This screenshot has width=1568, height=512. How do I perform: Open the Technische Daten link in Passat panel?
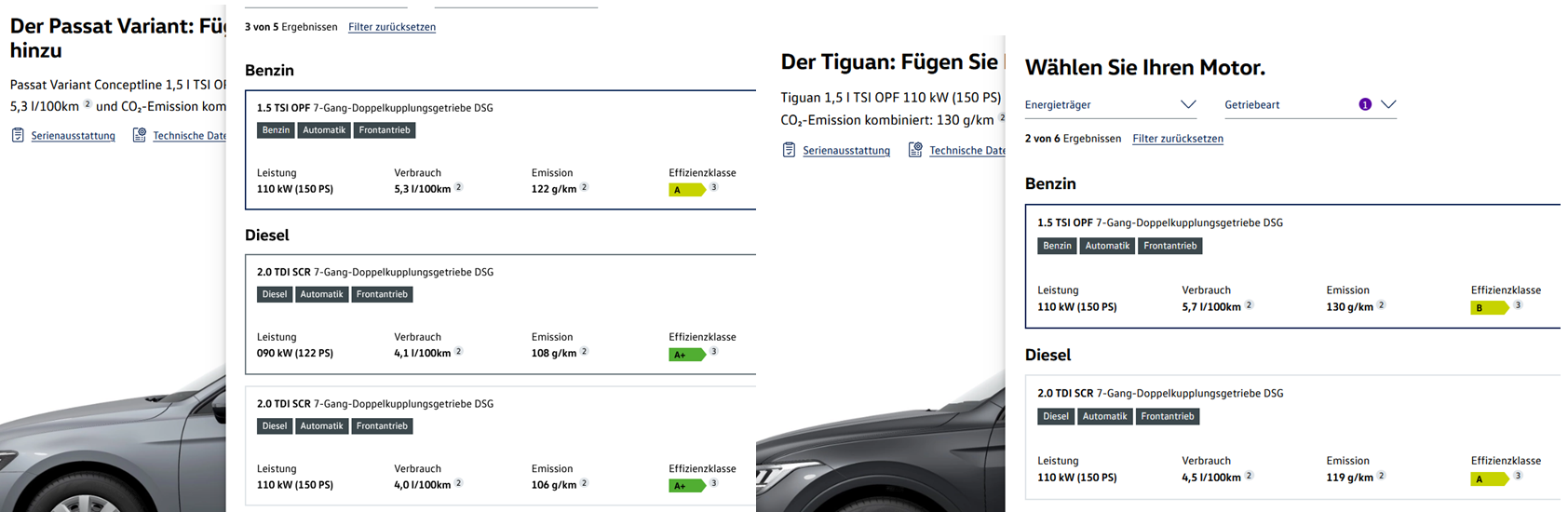click(190, 136)
